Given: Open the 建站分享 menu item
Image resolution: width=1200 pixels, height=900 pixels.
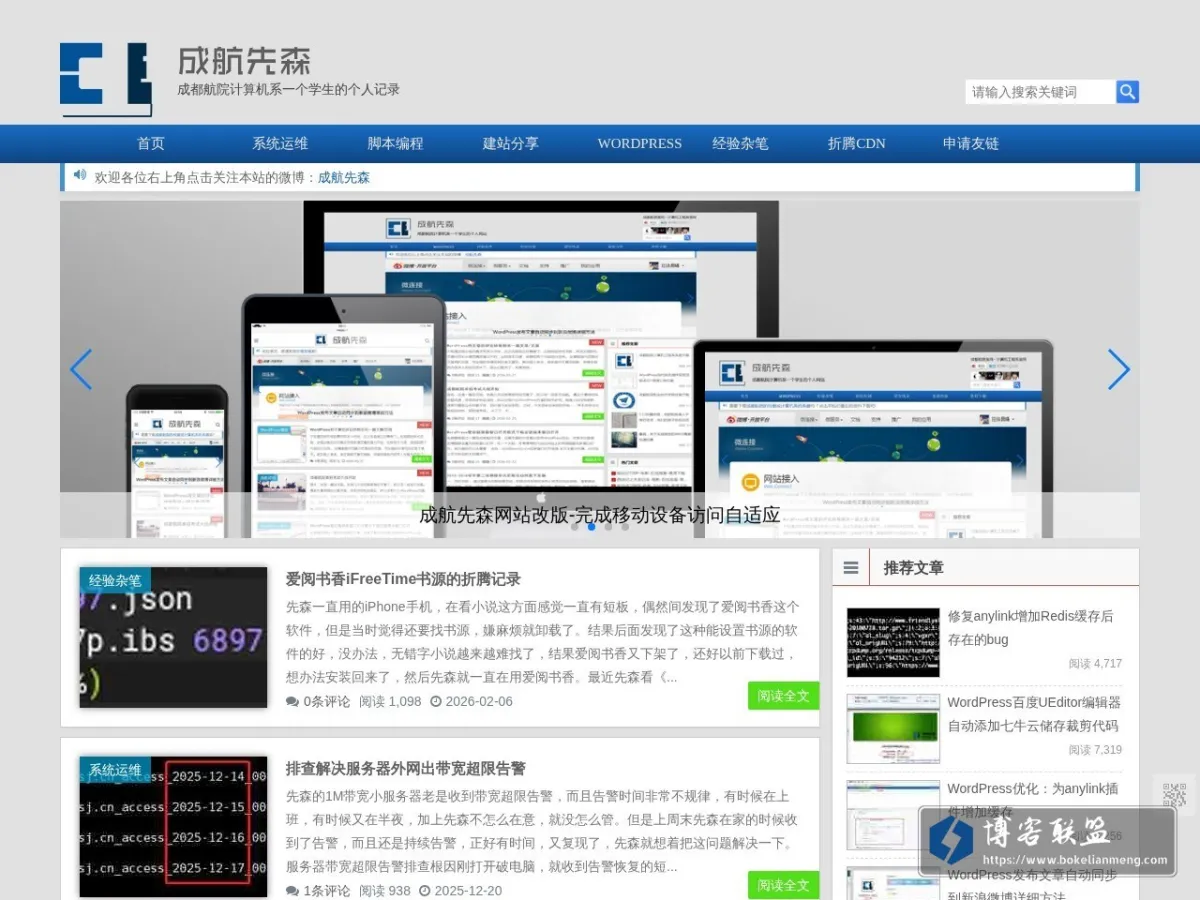Looking at the screenshot, I should pyautogui.click(x=511, y=143).
